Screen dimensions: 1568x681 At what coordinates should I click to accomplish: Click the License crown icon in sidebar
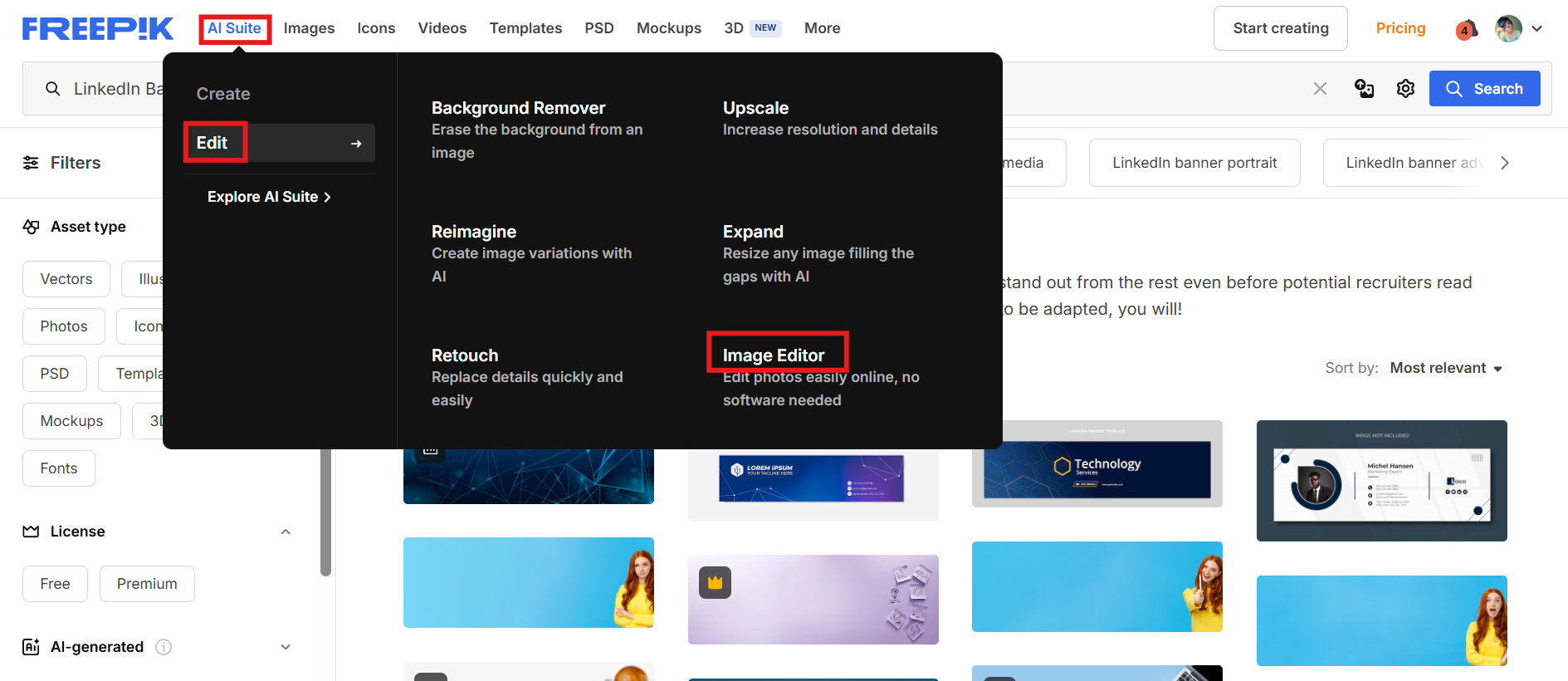pos(31,532)
